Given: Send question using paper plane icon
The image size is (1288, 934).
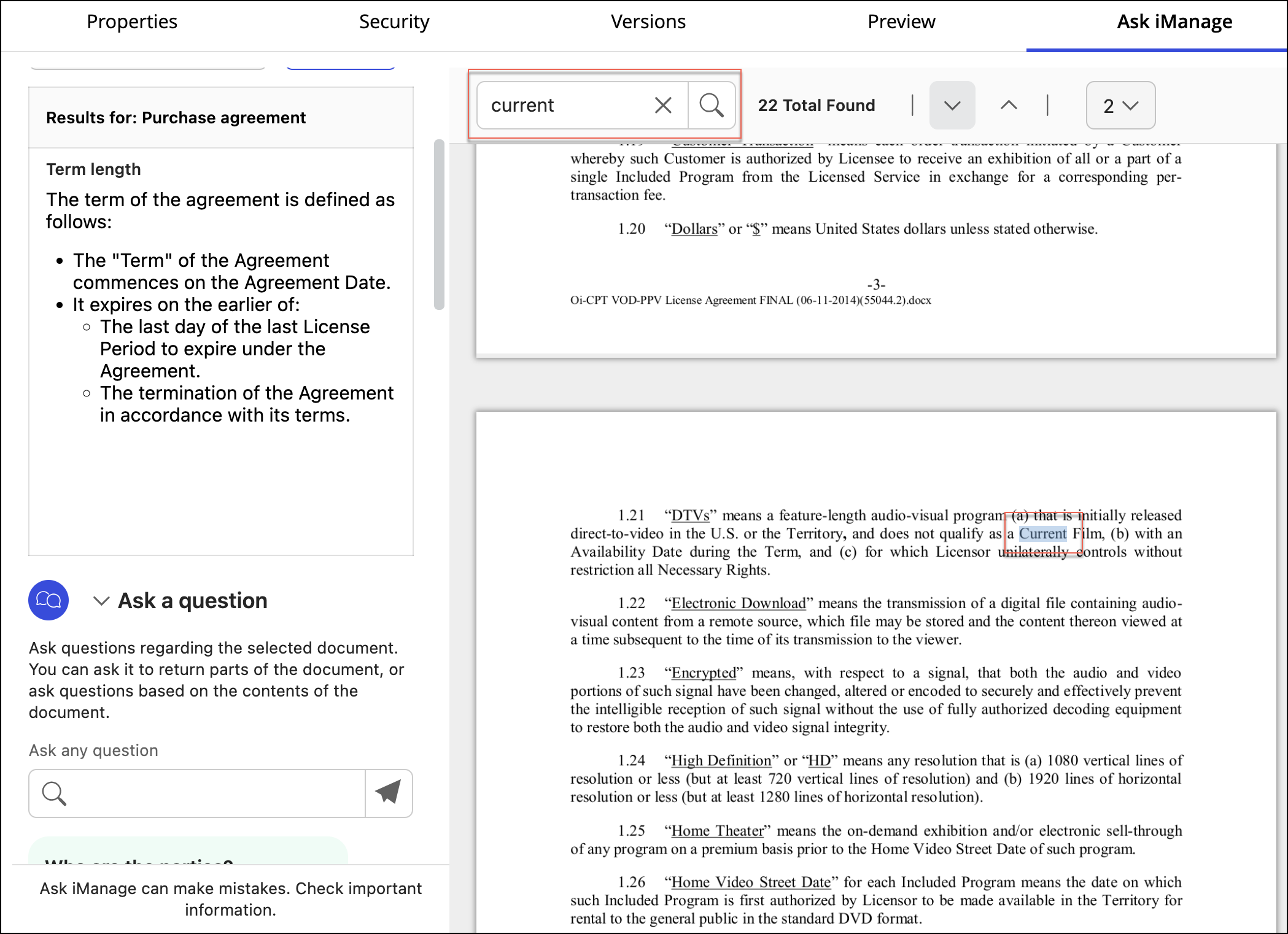Looking at the screenshot, I should 388,793.
